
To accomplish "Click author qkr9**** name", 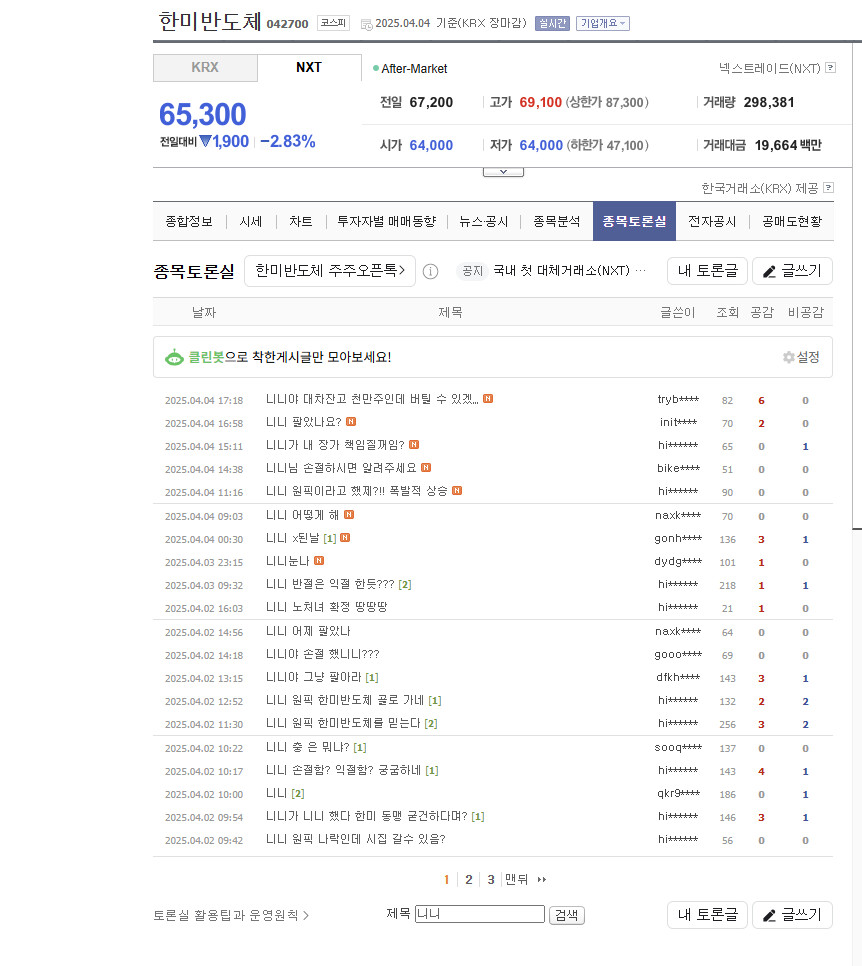I will (678, 794).
